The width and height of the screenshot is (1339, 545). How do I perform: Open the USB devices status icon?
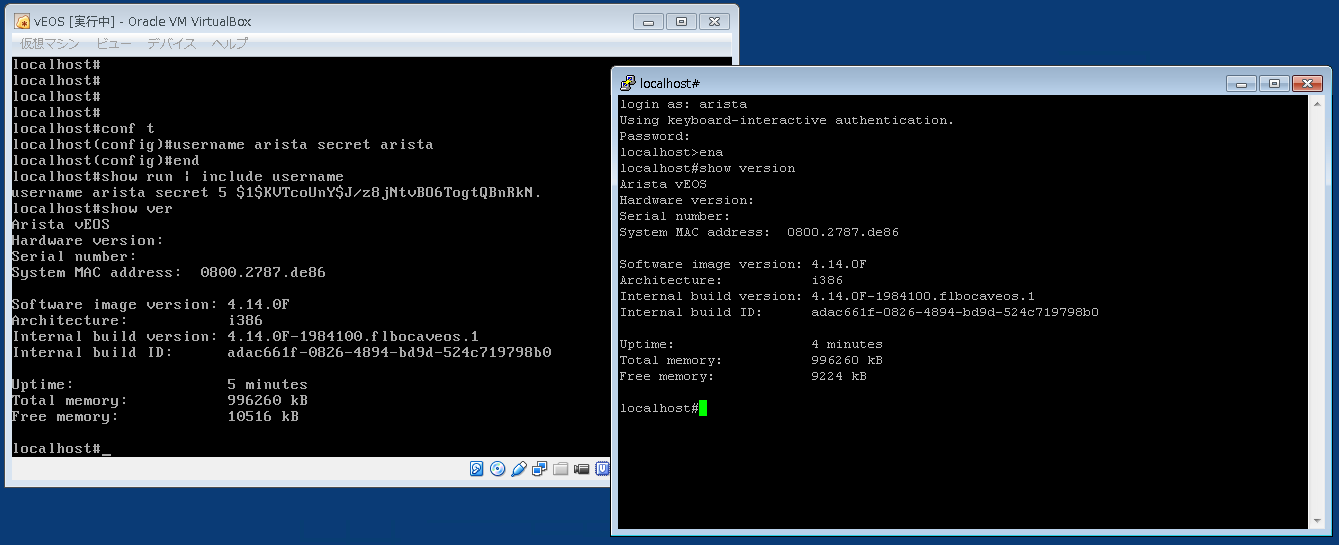(518, 468)
